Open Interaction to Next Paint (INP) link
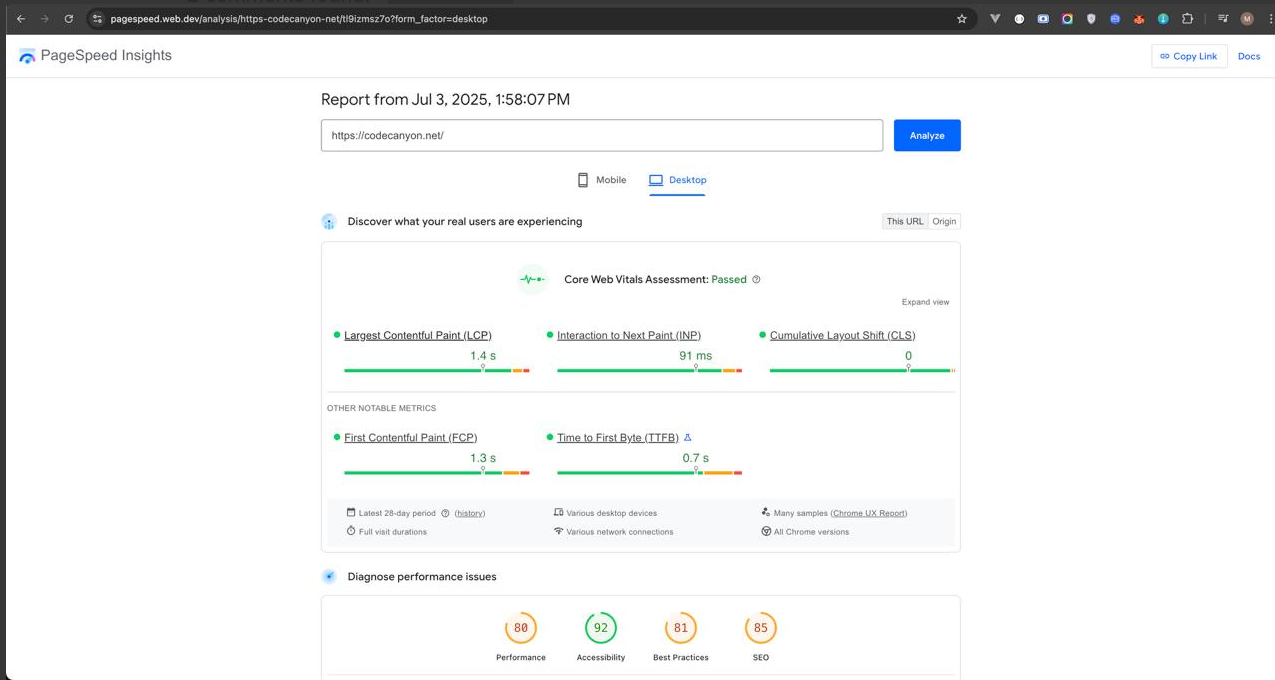 pos(629,335)
